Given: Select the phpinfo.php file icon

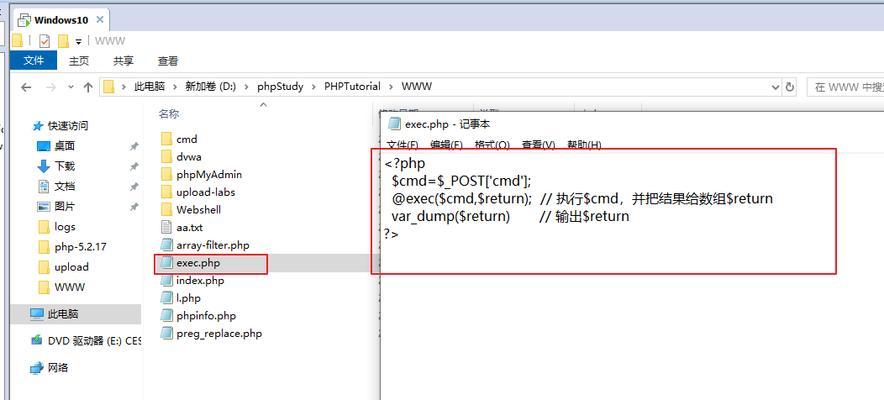Looking at the screenshot, I should (x=166, y=315).
